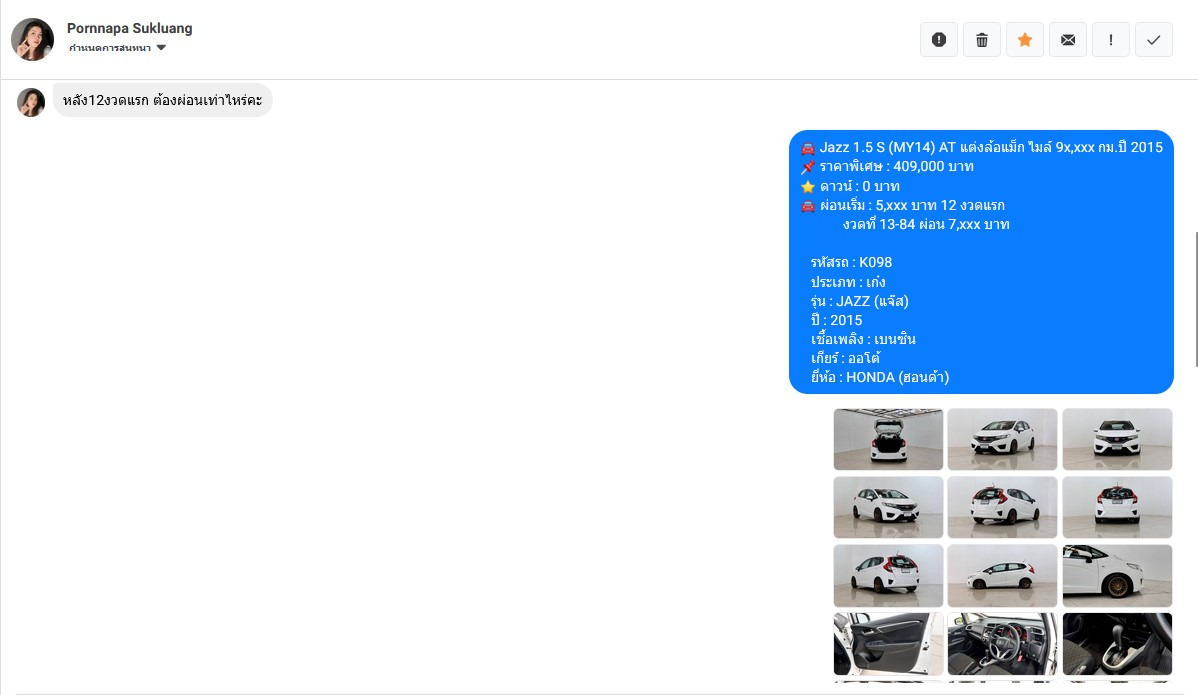Delete conversation with trash icon
This screenshot has height=695, width=1198.
[x=982, y=40]
